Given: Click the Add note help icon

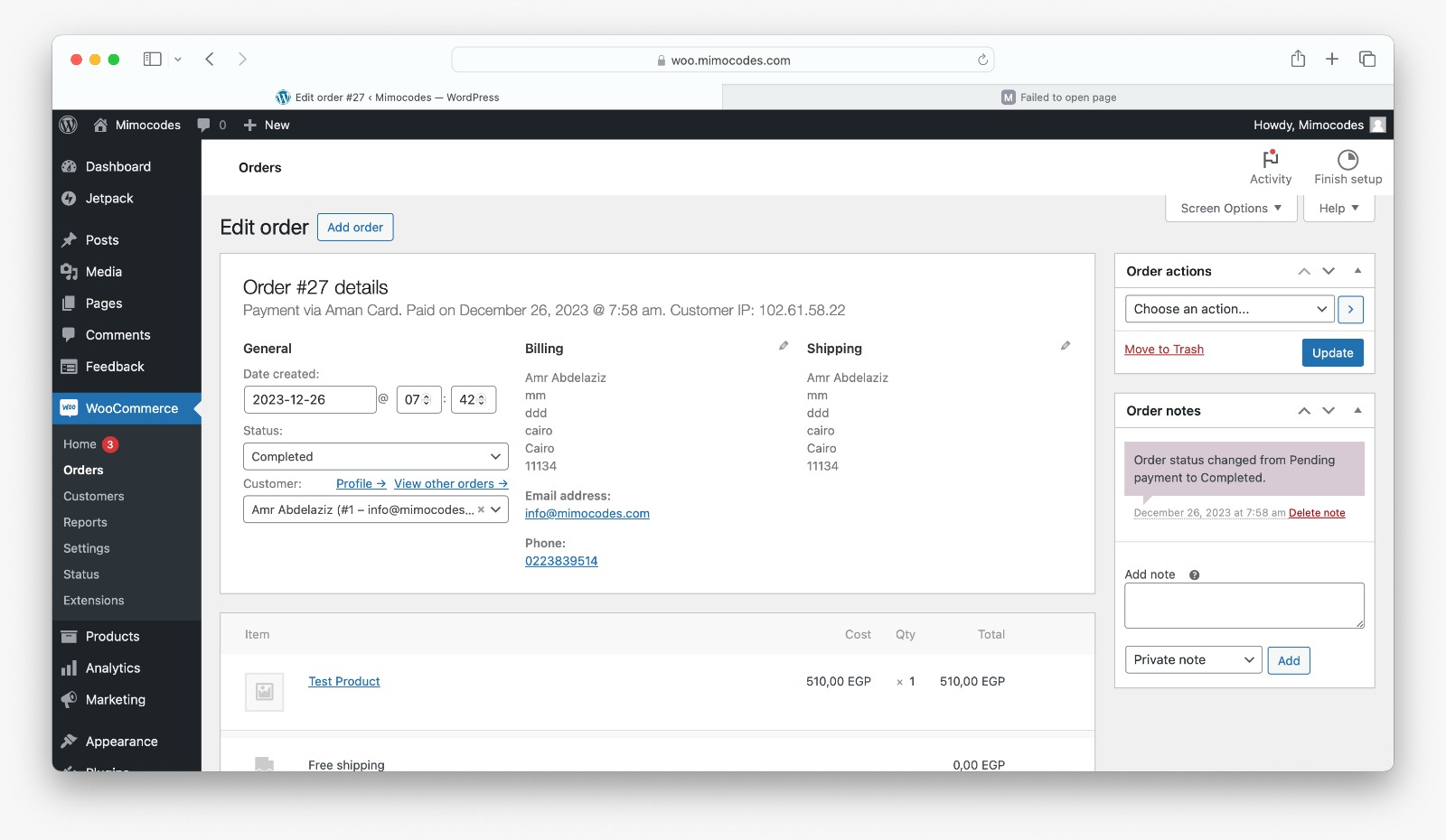Looking at the screenshot, I should tap(1195, 574).
